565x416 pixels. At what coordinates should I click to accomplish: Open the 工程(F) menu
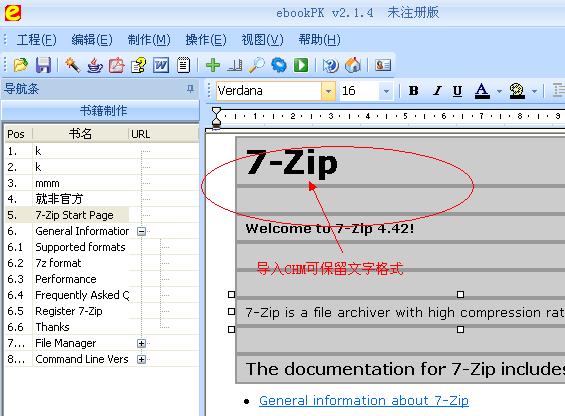(36, 40)
